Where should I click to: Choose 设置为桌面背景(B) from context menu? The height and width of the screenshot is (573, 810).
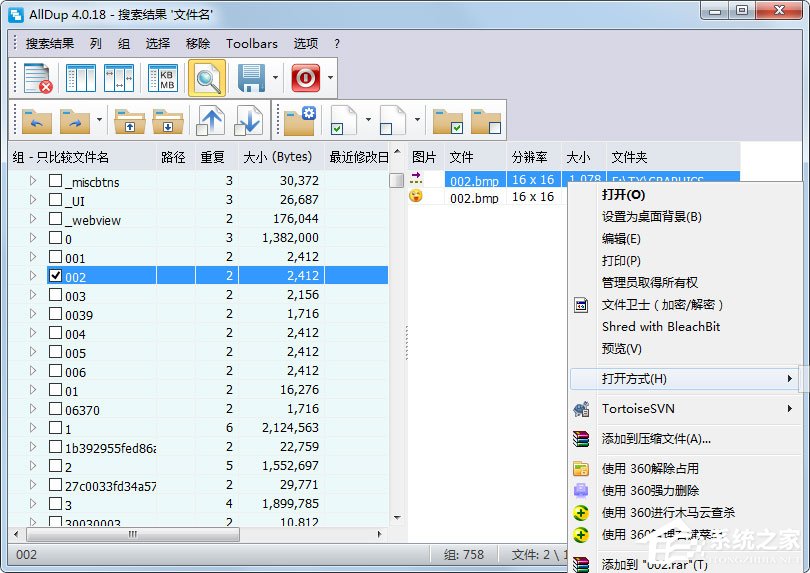click(651, 217)
